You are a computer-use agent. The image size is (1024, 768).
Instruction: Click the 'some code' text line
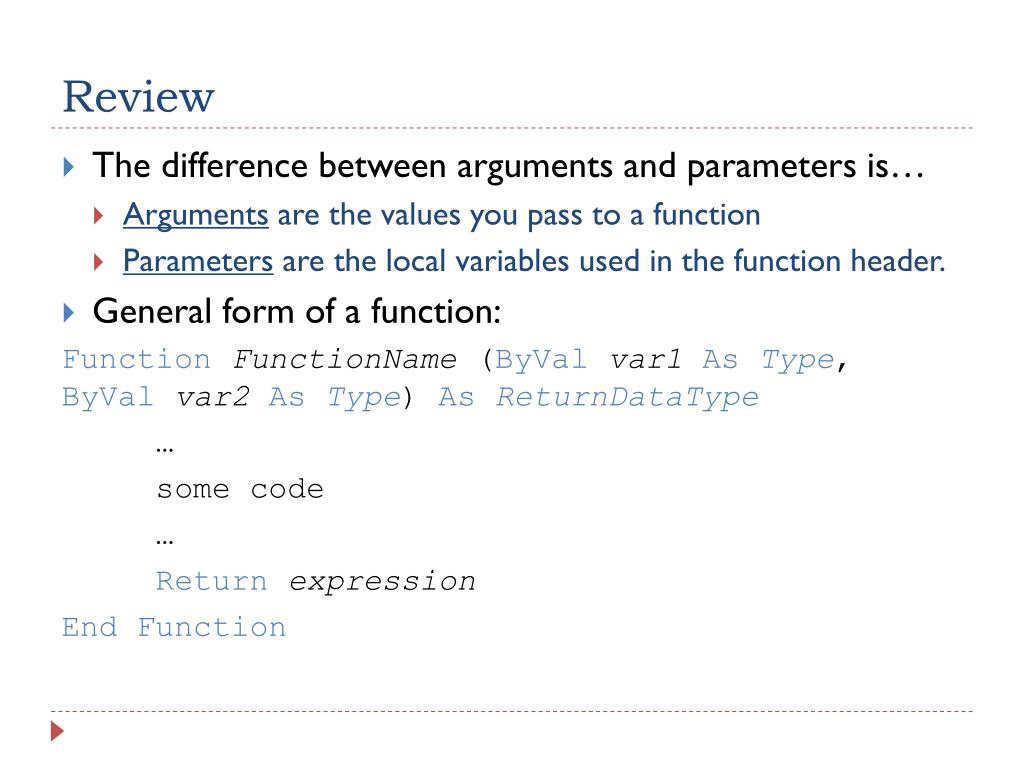240,489
